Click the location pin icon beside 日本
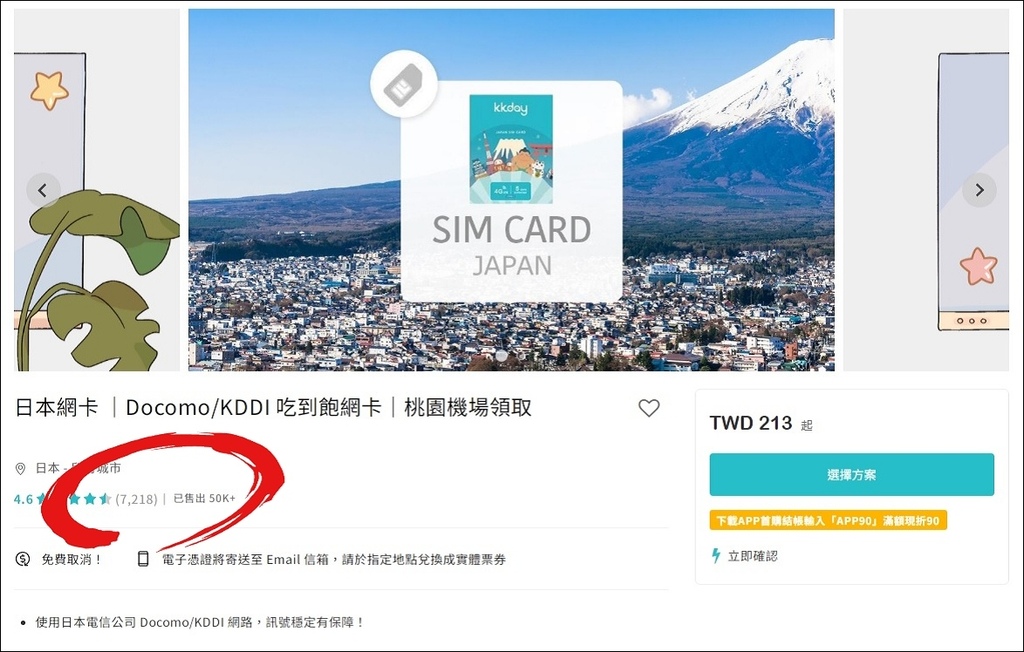This screenshot has width=1024, height=652. point(20,468)
